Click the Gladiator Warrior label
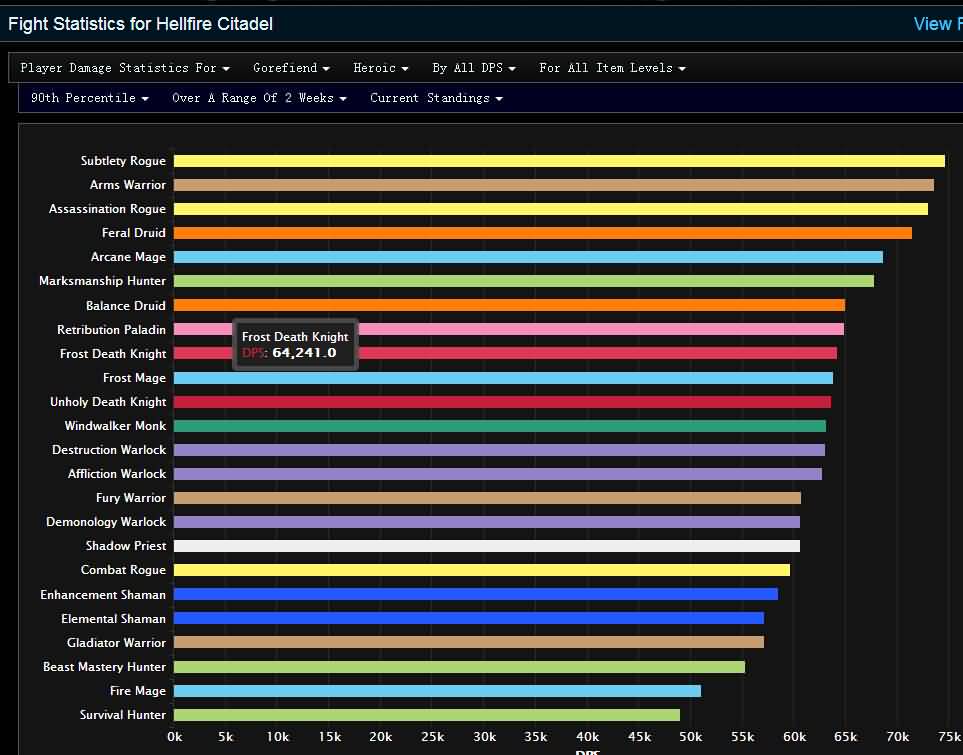 coord(117,643)
